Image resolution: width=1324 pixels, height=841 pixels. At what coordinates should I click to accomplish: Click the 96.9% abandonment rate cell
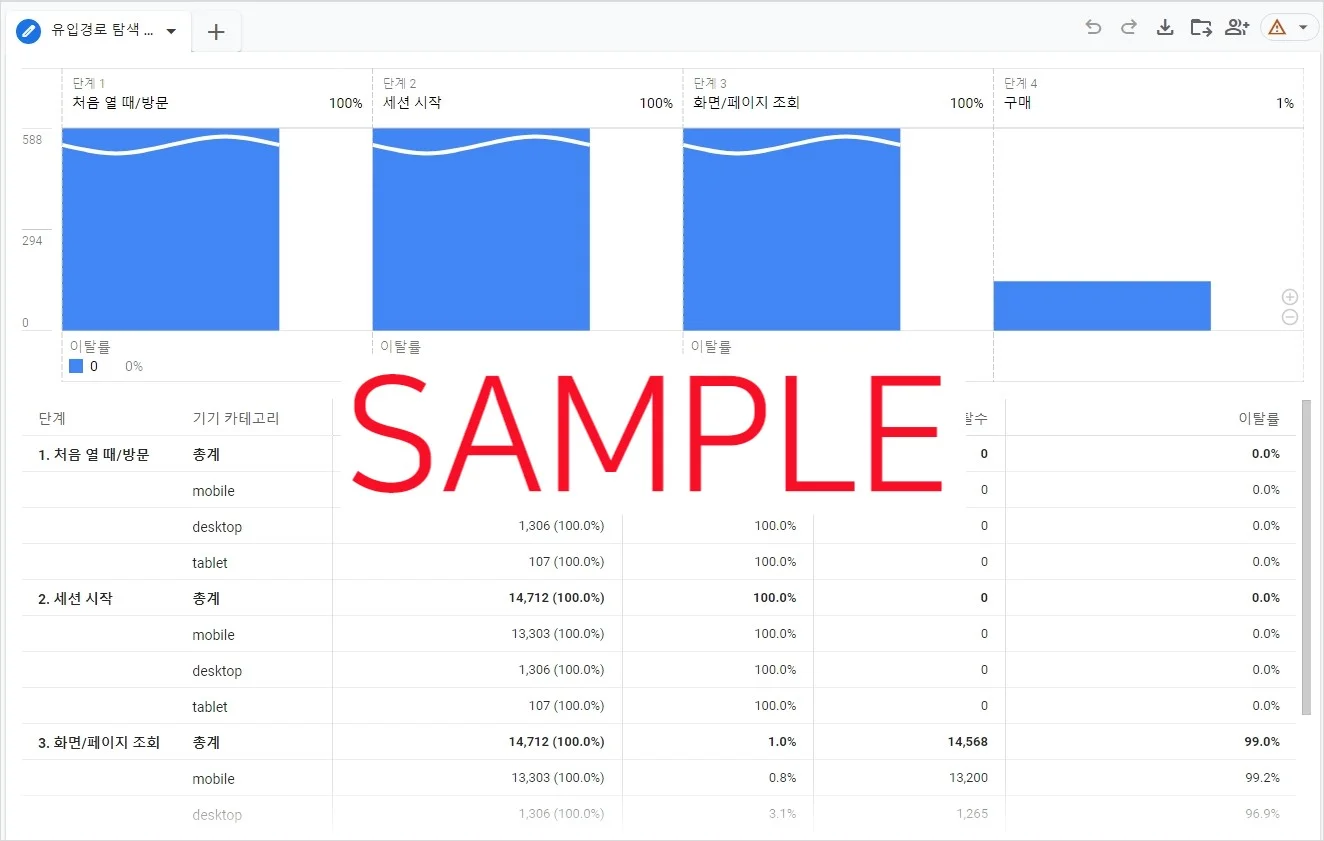tap(1262, 814)
